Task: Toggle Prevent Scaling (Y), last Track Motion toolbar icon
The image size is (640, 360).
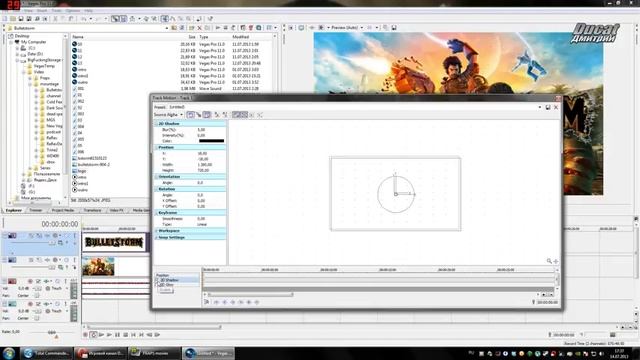Action: [x=260, y=115]
